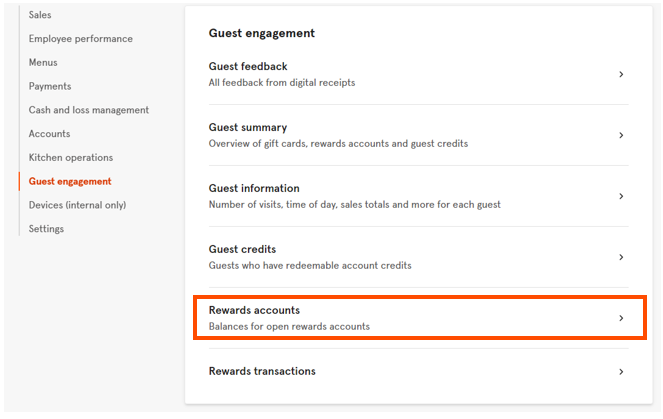Go to Employee performance reports

tap(80, 39)
